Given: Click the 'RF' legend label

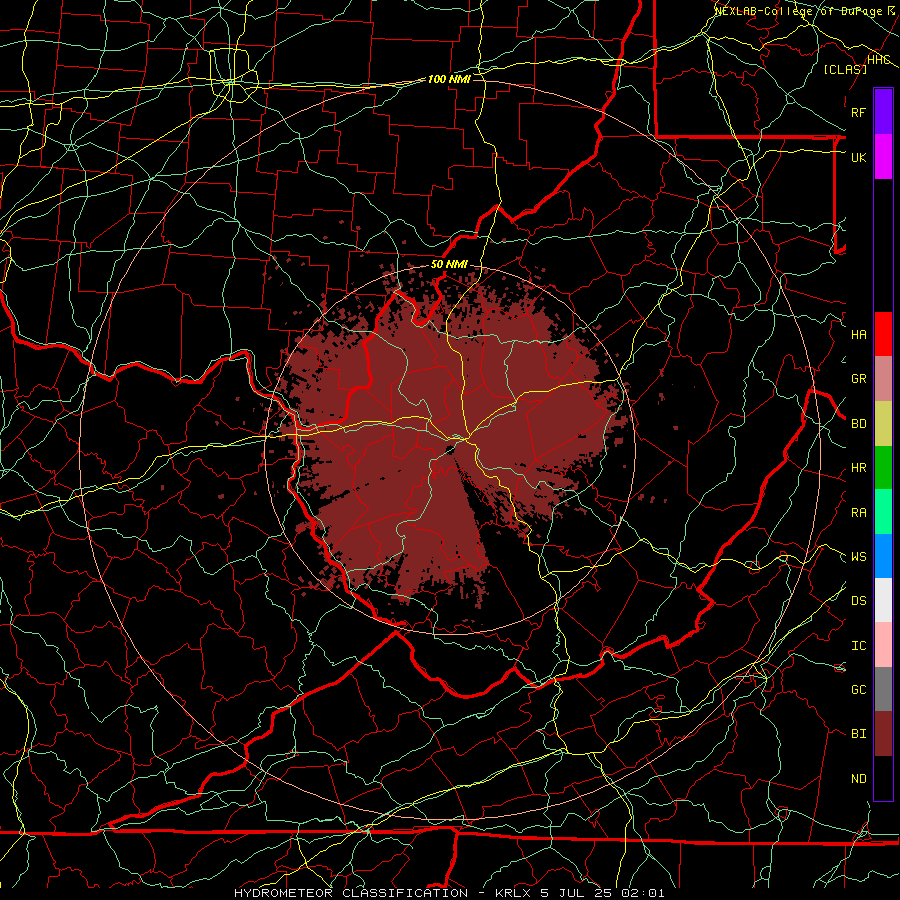Looking at the screenshot, I should [859, 112].
